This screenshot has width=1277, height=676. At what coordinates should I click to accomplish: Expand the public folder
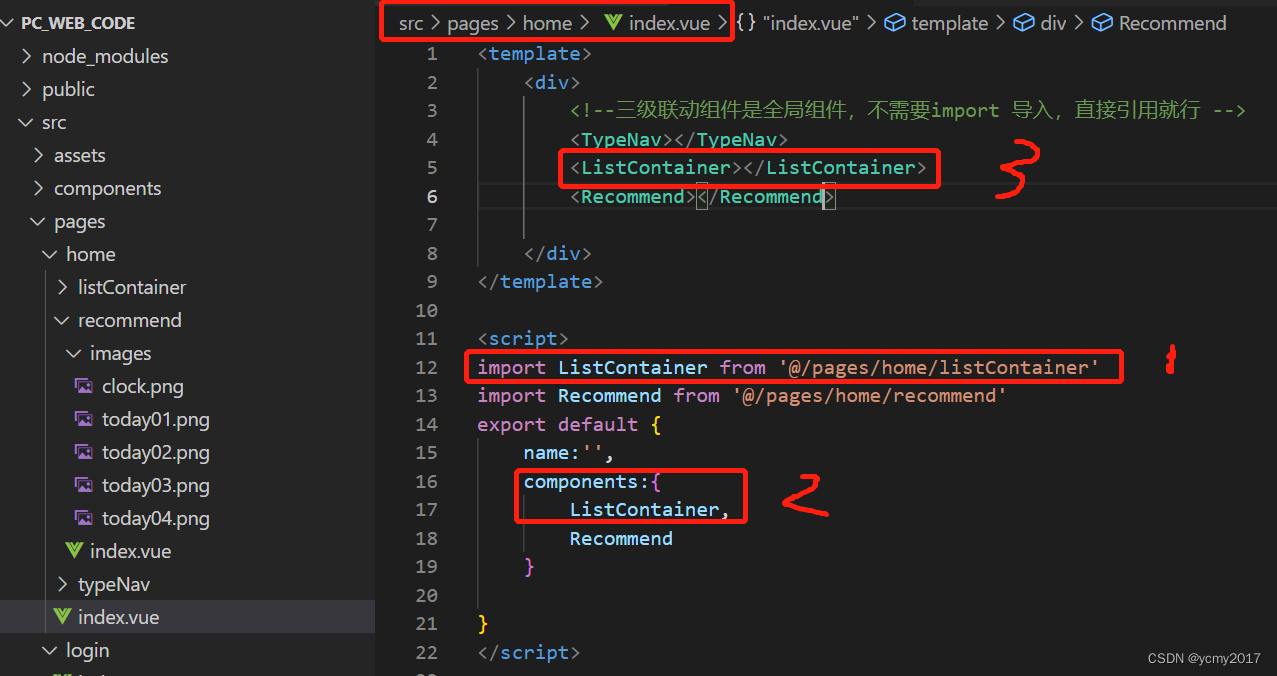click(x=26, y=89)
